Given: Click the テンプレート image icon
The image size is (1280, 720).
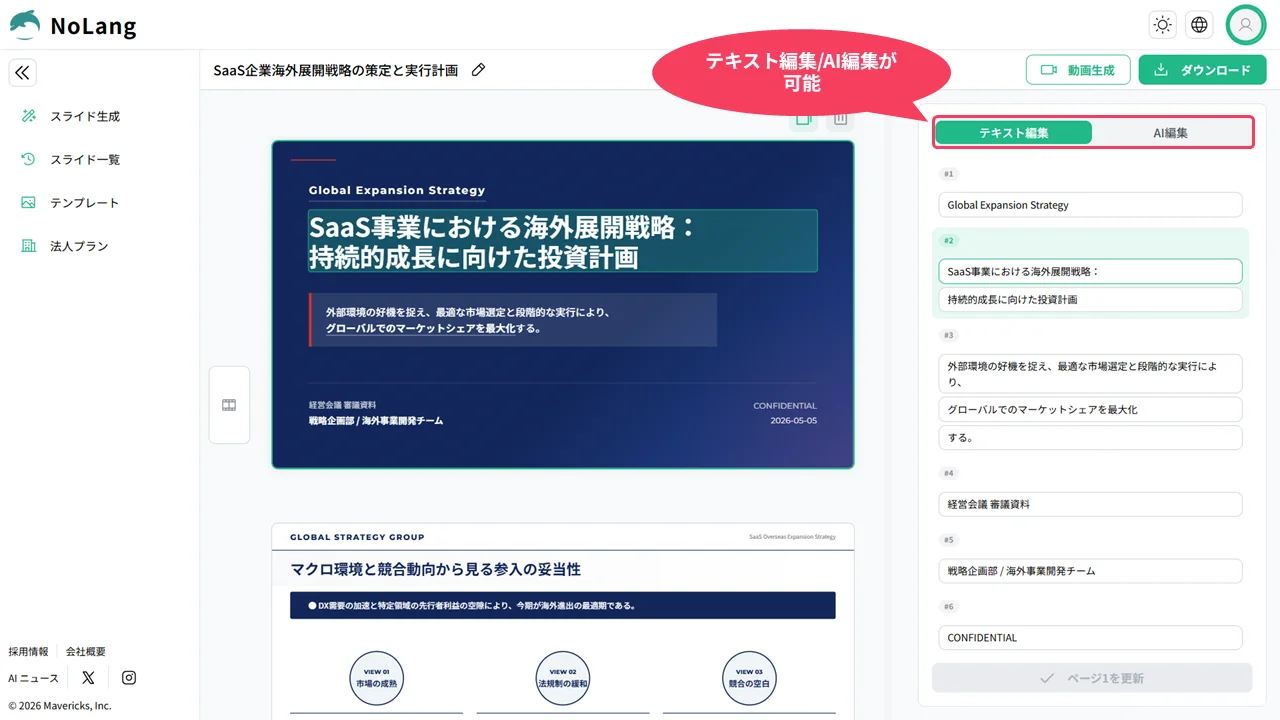Looking at the screenshot, I should point(29,202).
